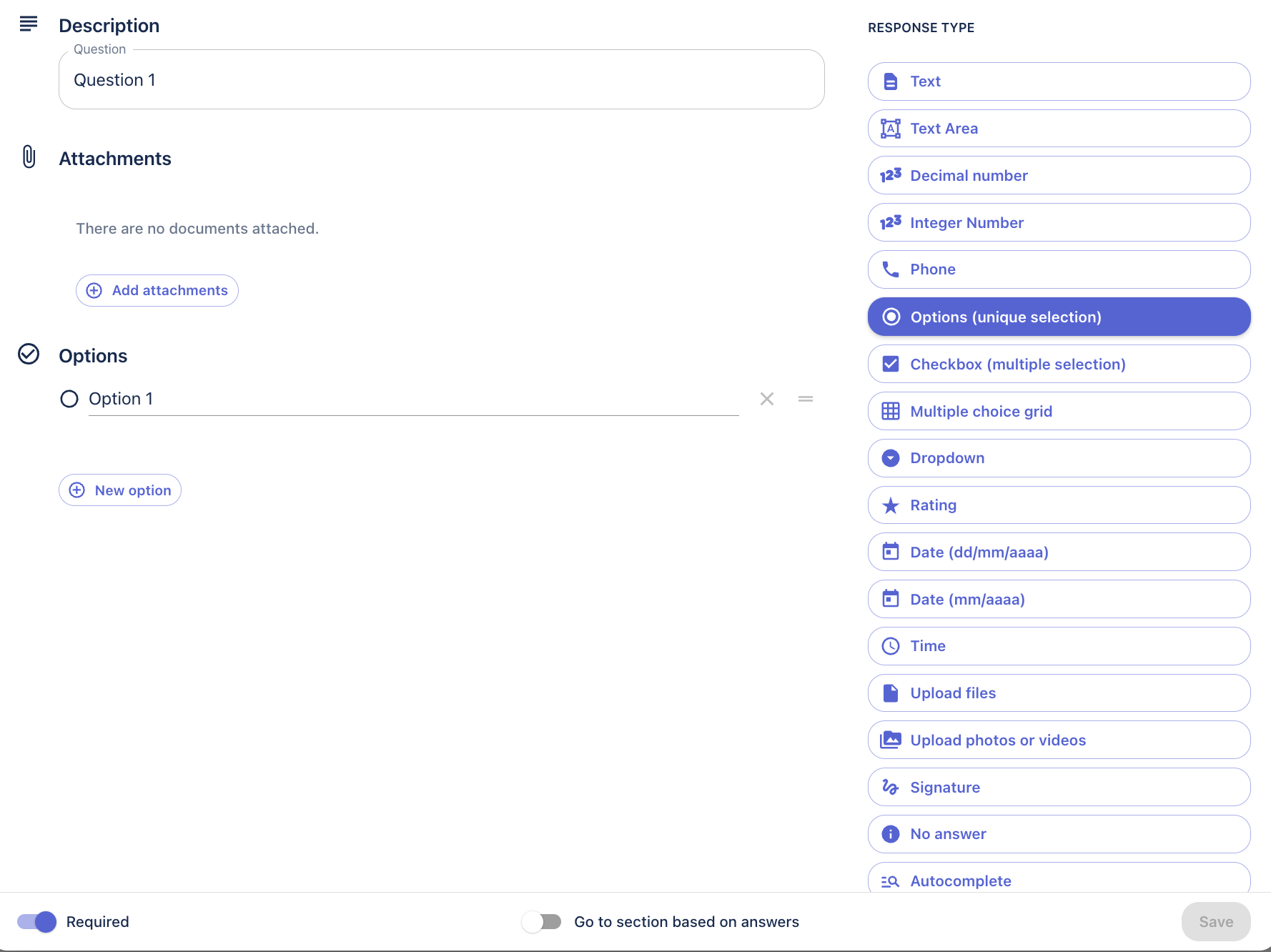This screenshot has height=952, width=1271.
Task: Select the Text Area response type
Action: coord(1058,129)
